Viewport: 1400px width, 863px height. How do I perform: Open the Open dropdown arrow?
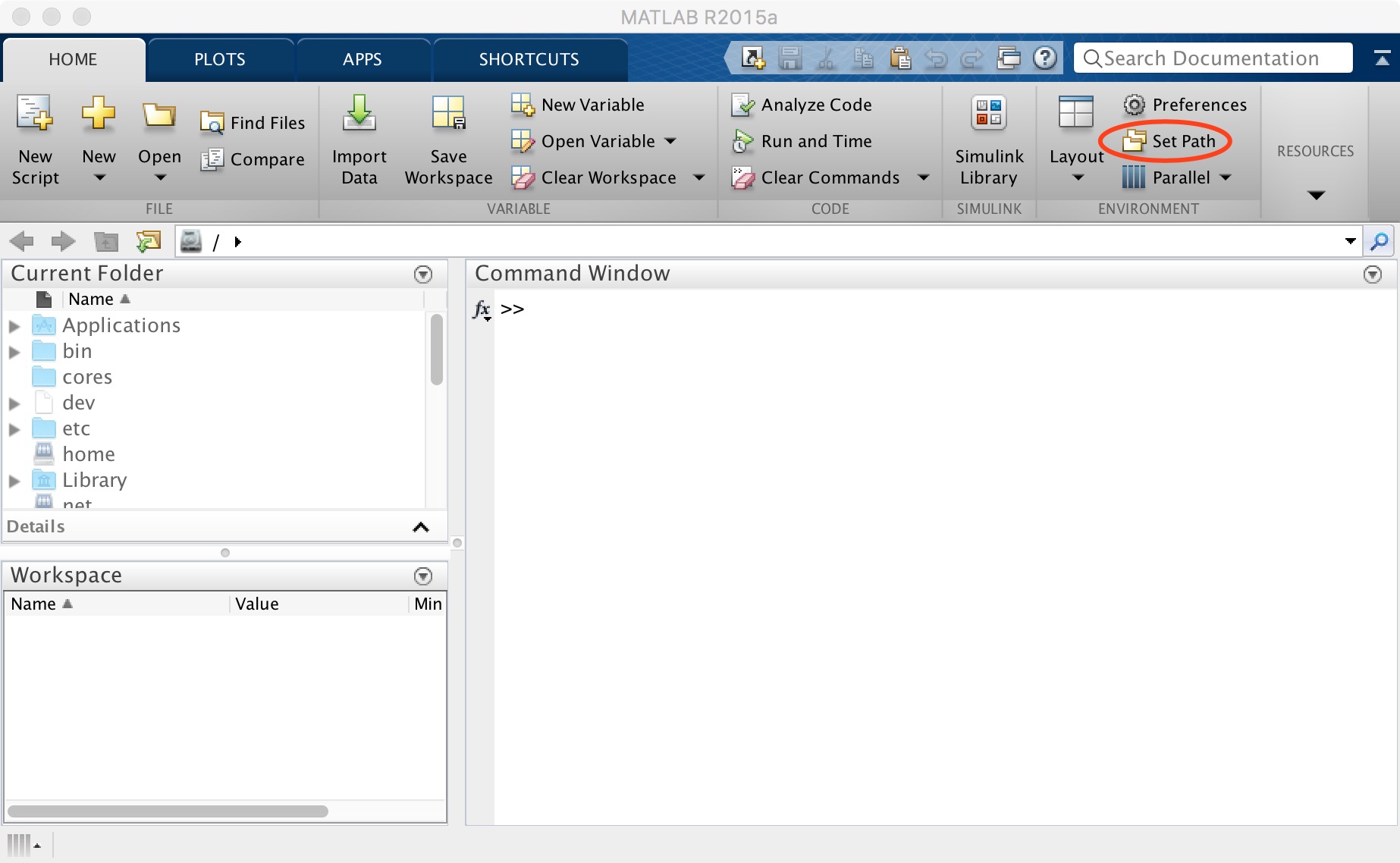click(x=160, y=177)
